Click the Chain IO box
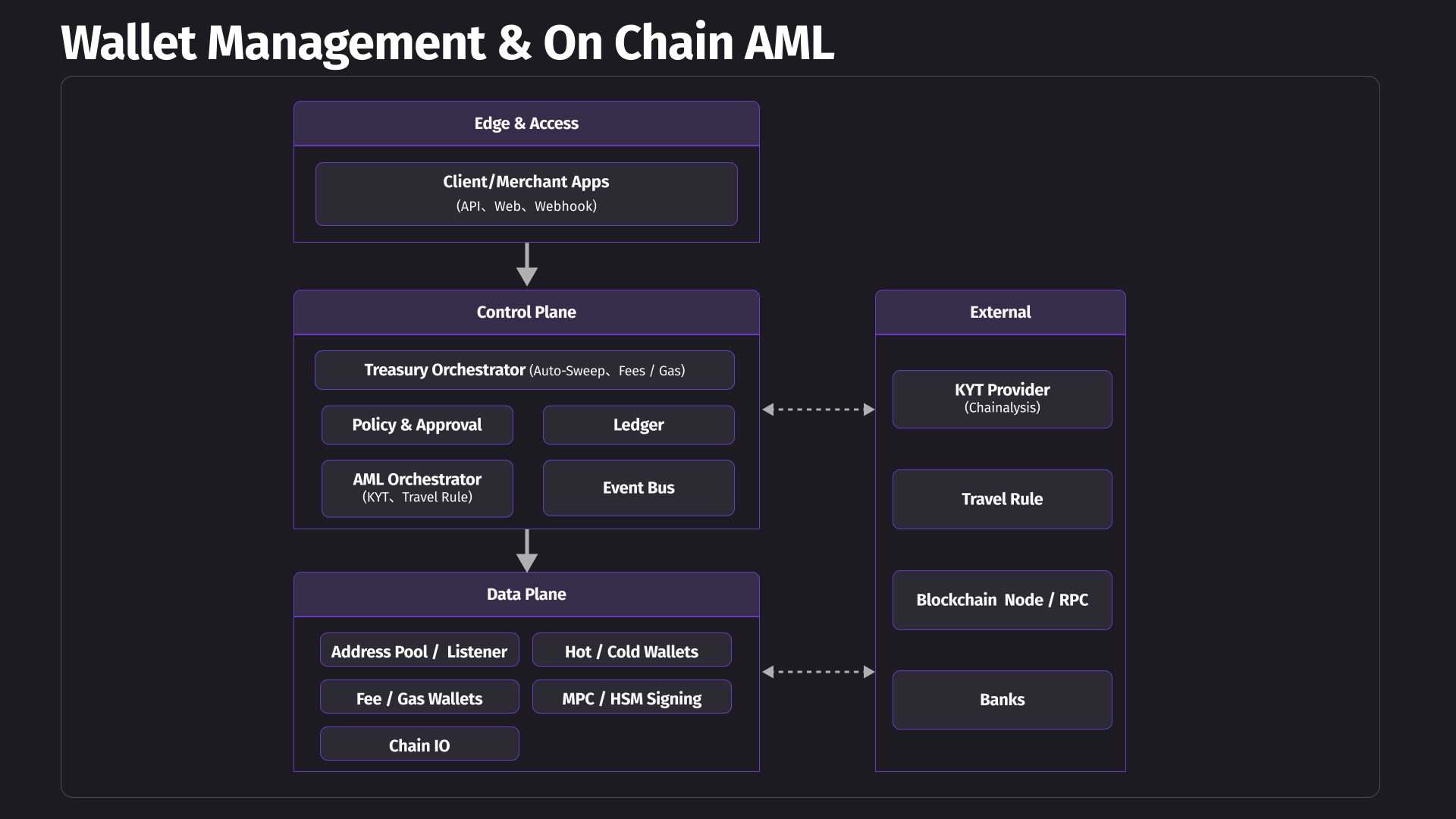Image resolution: width=1456 pixels, height=819 pixels. point(419,744)
